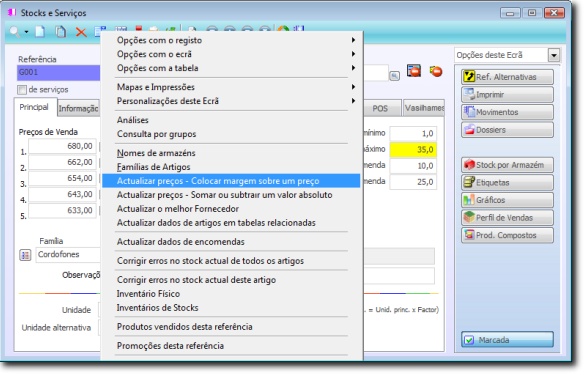Click the Etiquetas button

pyautogui.click(x=507, y=182)
